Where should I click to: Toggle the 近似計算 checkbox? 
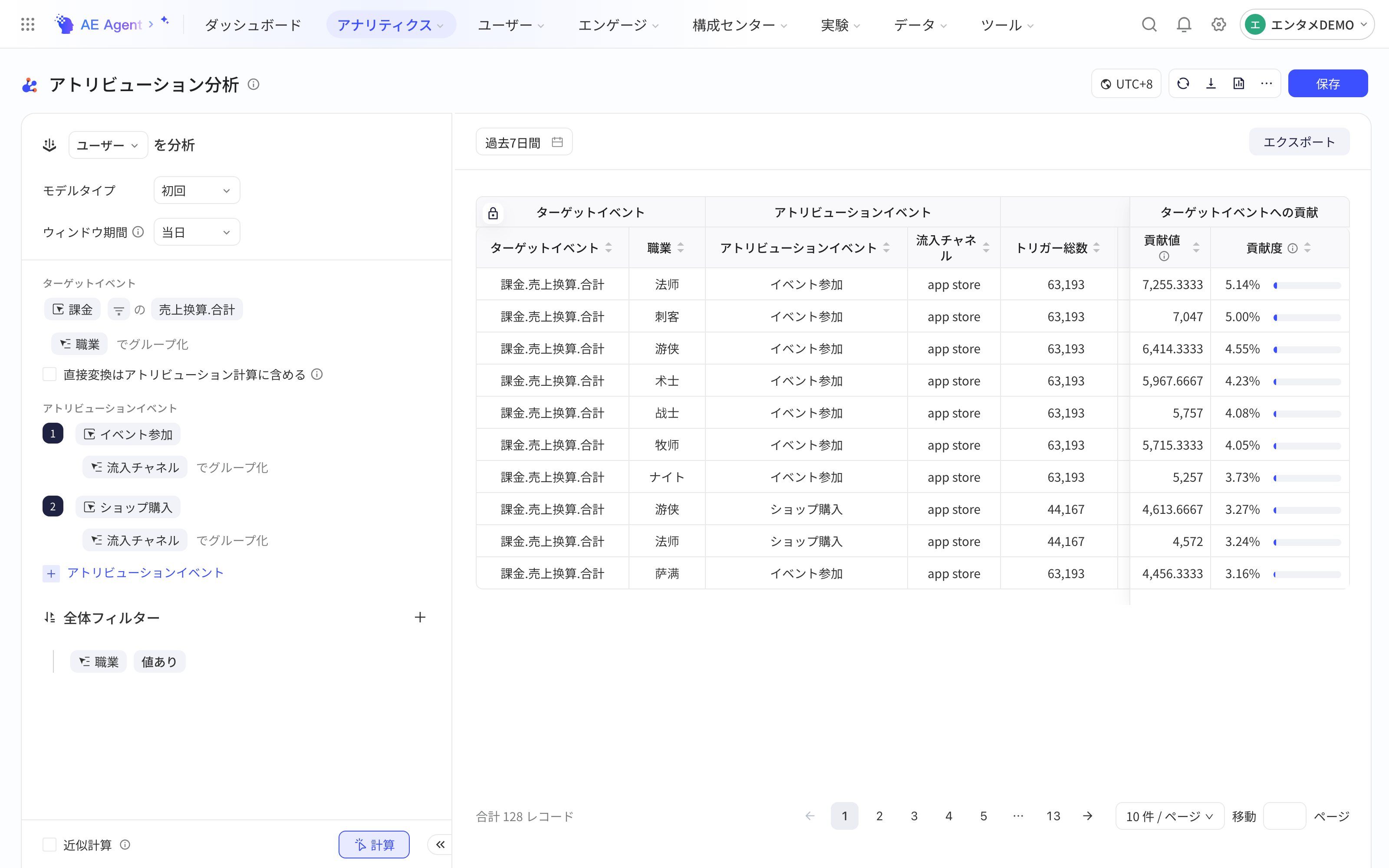coord(50,845)
